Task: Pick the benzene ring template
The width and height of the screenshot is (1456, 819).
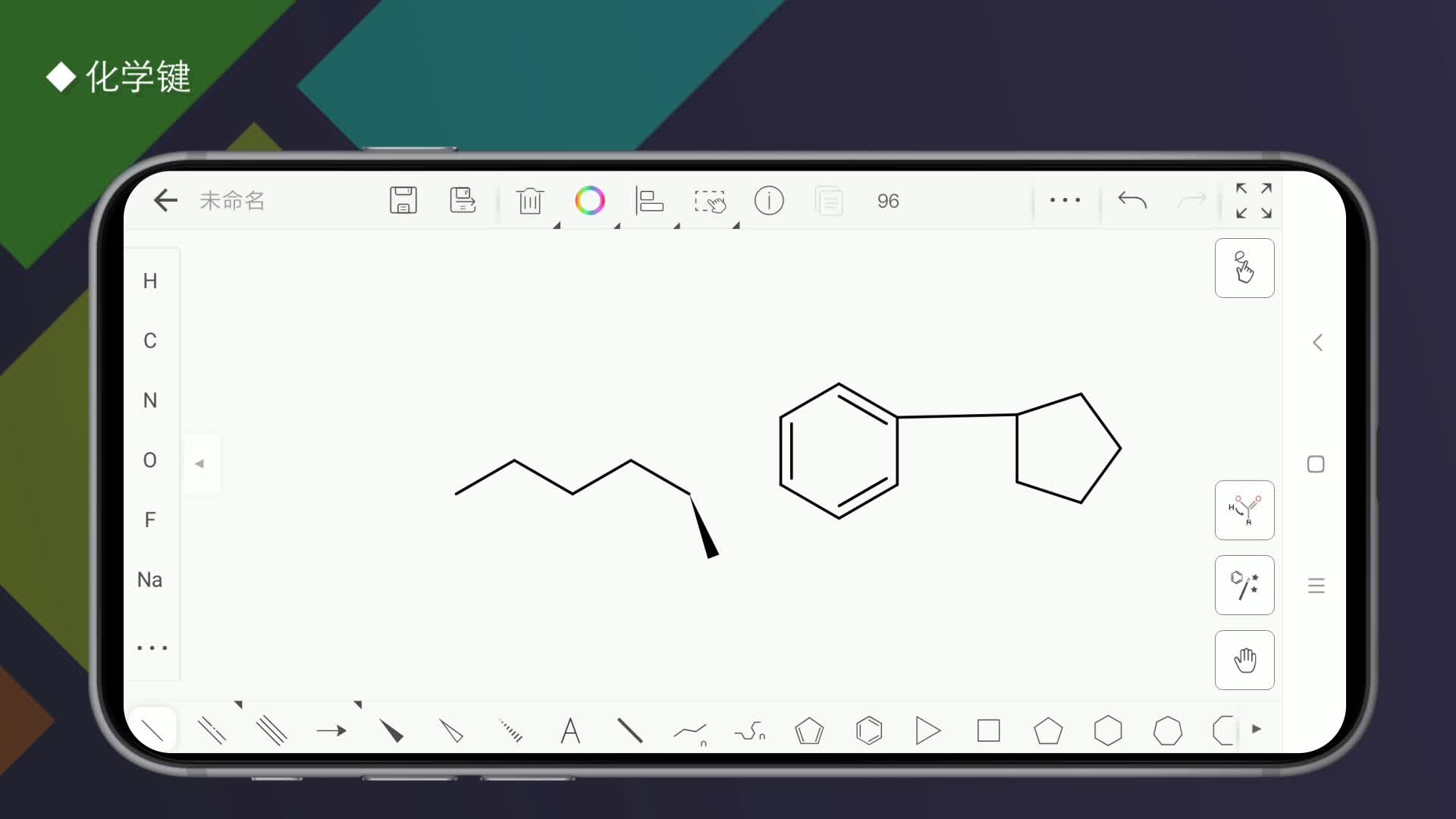Action: coord(869,731)
